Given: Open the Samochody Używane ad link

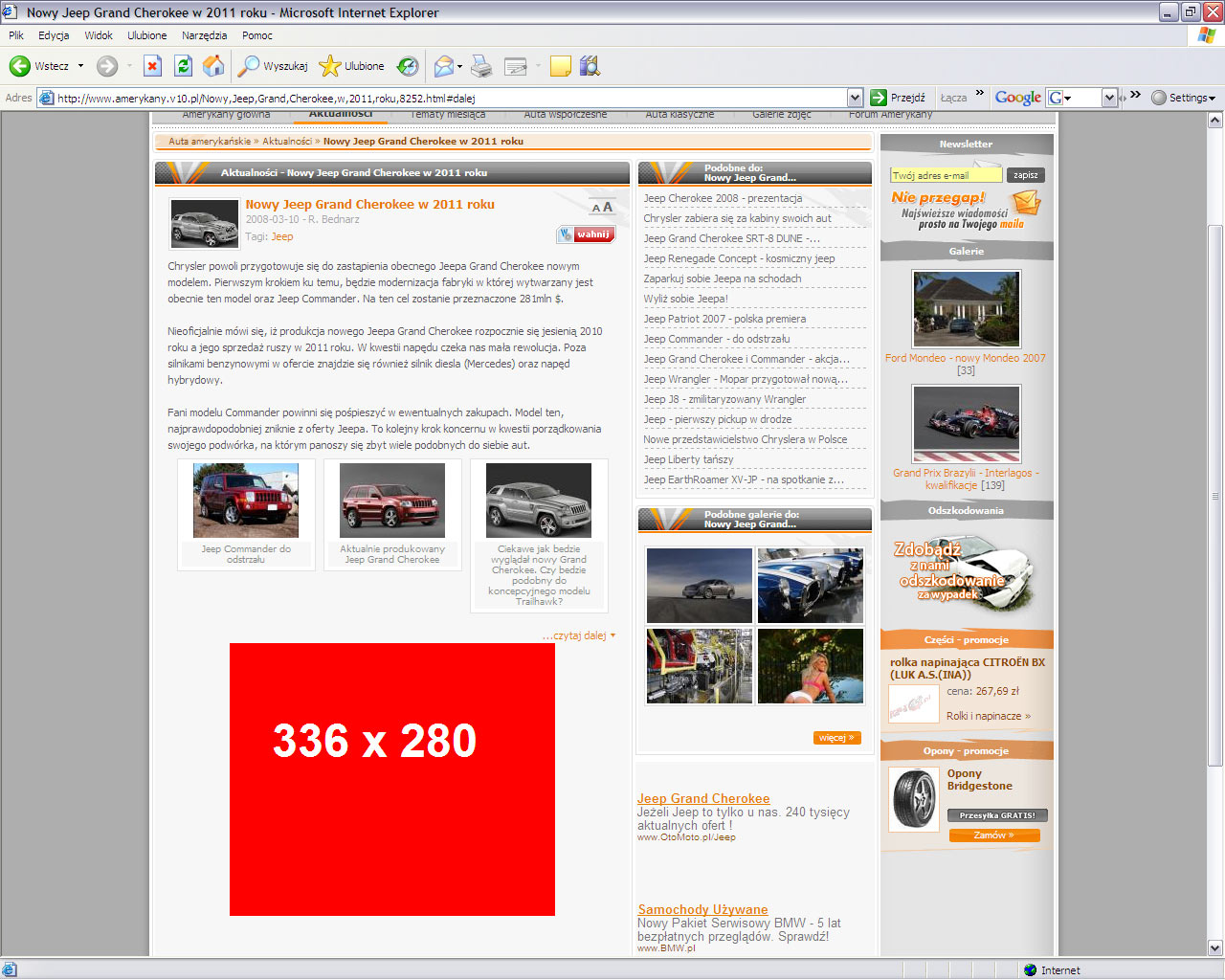Looking at the screenshot, I should tap(702, 909).
